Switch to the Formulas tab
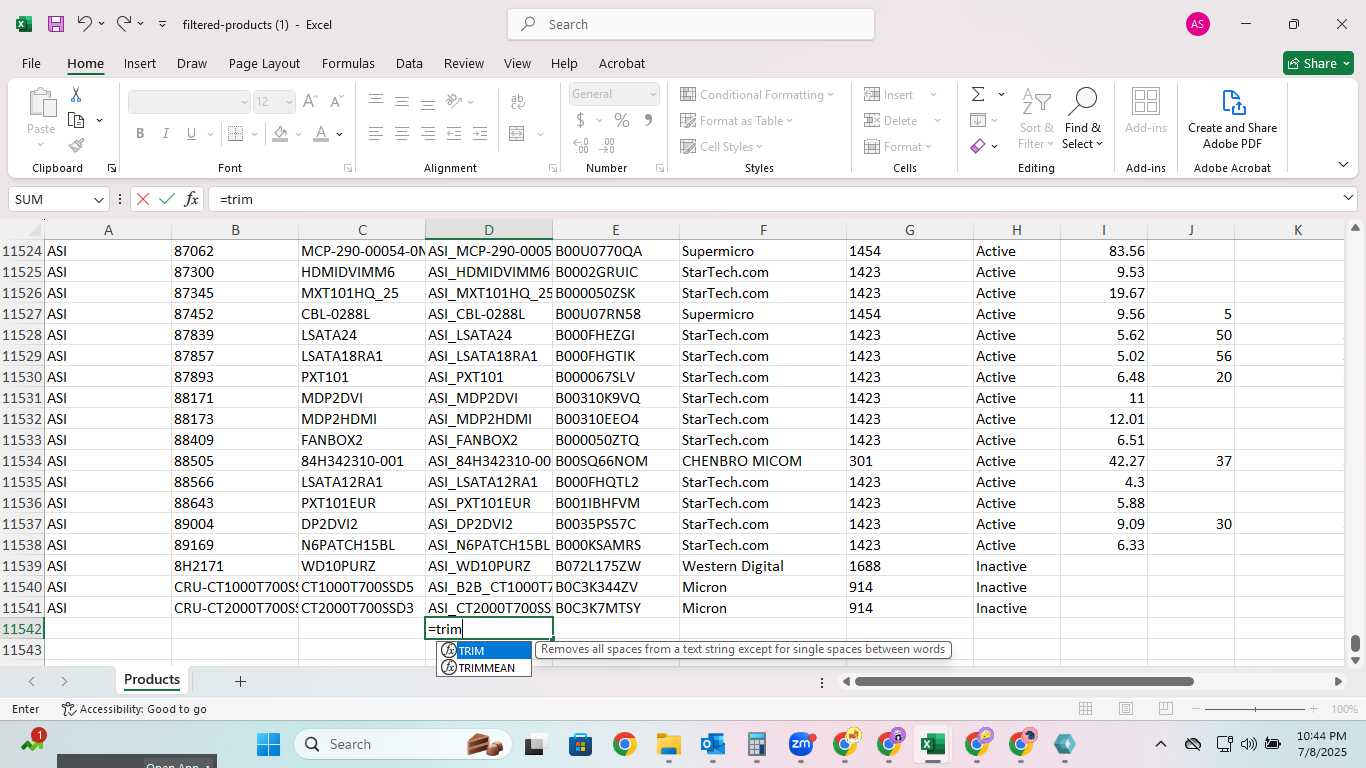 click(x=348, y=63)
